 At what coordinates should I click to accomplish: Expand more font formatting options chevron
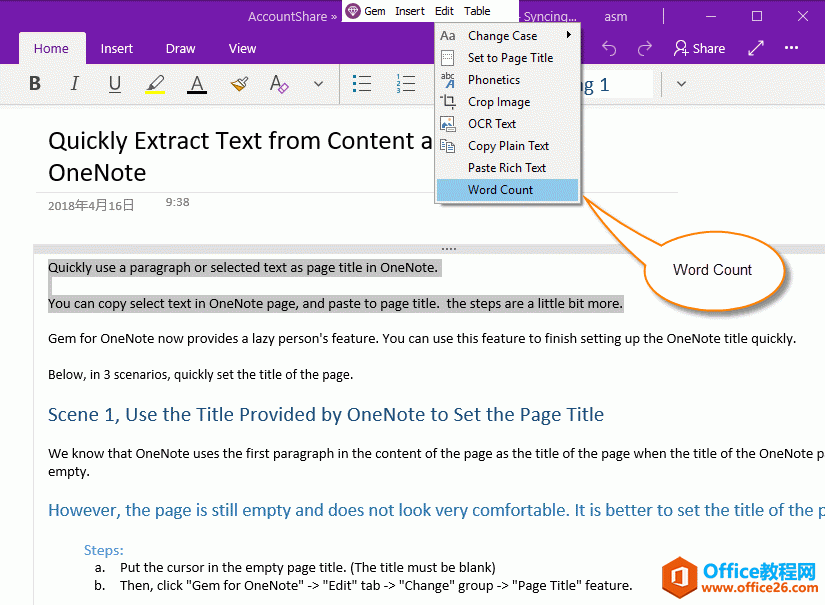(318, 84)
